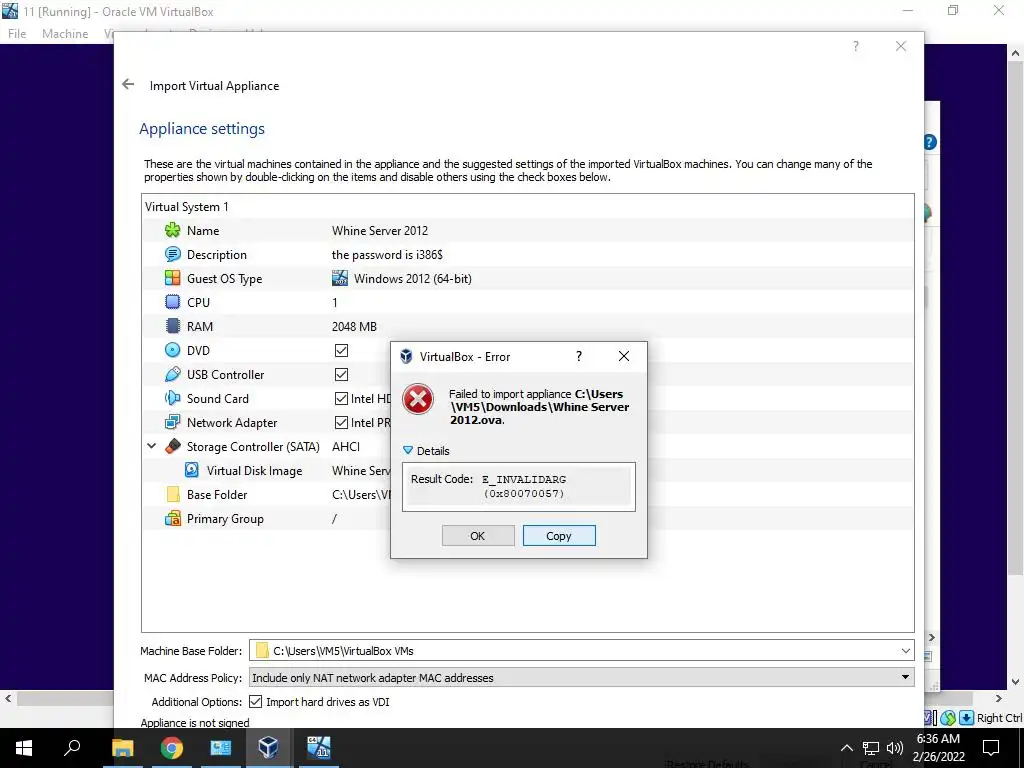Open the MAC Address Policy dropdown

905,677
